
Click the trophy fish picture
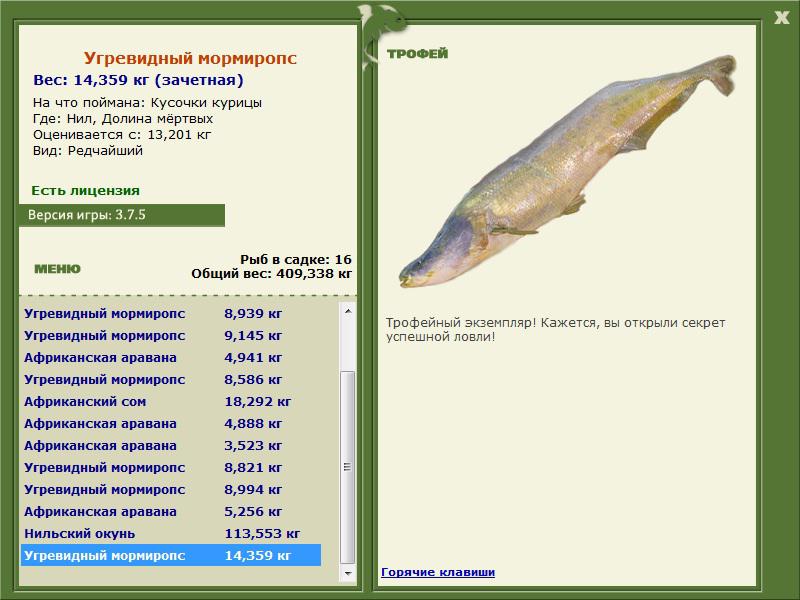pyautogui.click(x=567, y=171)
